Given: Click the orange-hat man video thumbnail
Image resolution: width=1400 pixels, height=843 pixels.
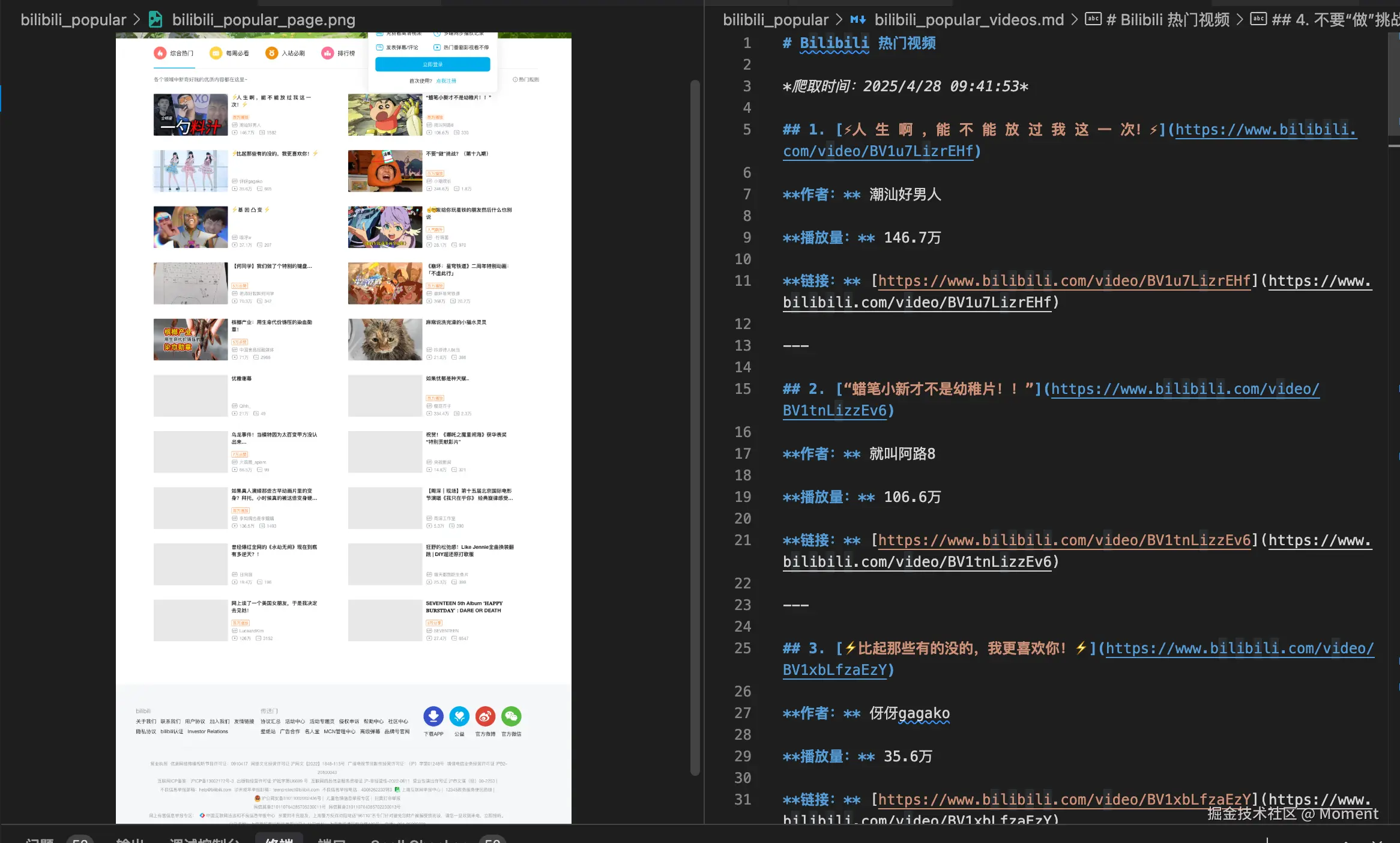Looking at the screenshot, I should (x=385, y=171).
